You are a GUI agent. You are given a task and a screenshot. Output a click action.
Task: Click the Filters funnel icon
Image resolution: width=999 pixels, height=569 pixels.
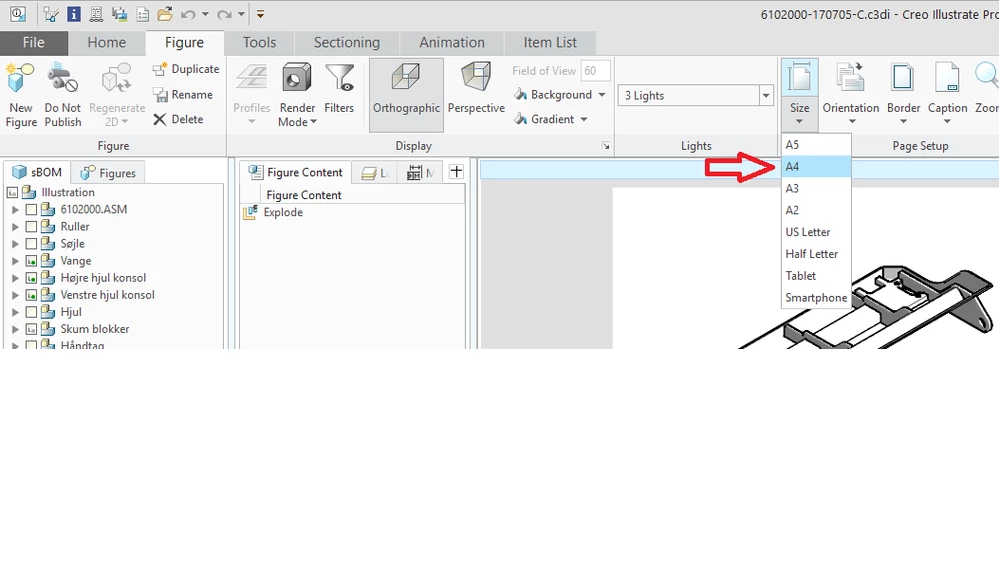[x=339, y=79]
